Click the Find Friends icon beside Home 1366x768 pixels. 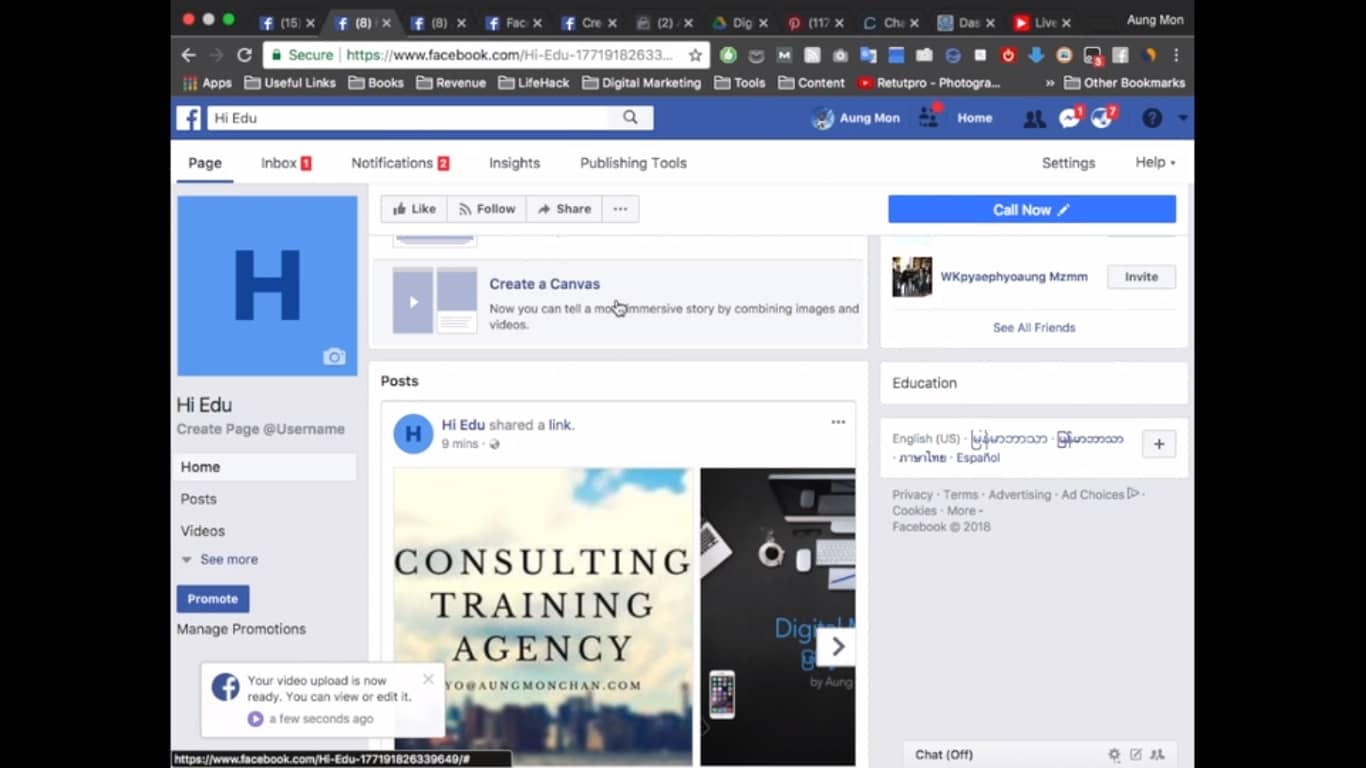click(929, 117)
